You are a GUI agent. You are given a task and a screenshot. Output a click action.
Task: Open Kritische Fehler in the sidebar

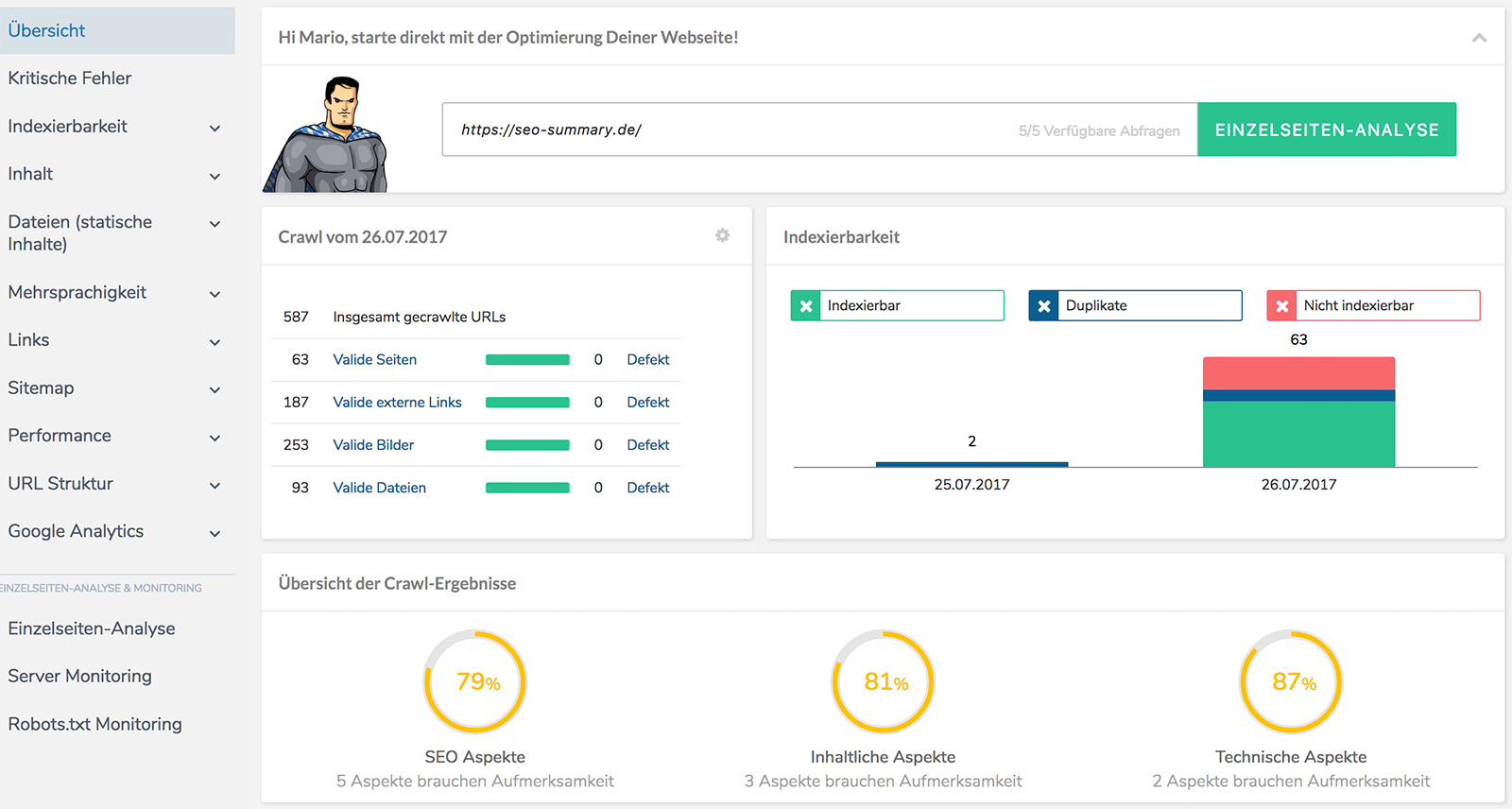(x=70, y=78)
